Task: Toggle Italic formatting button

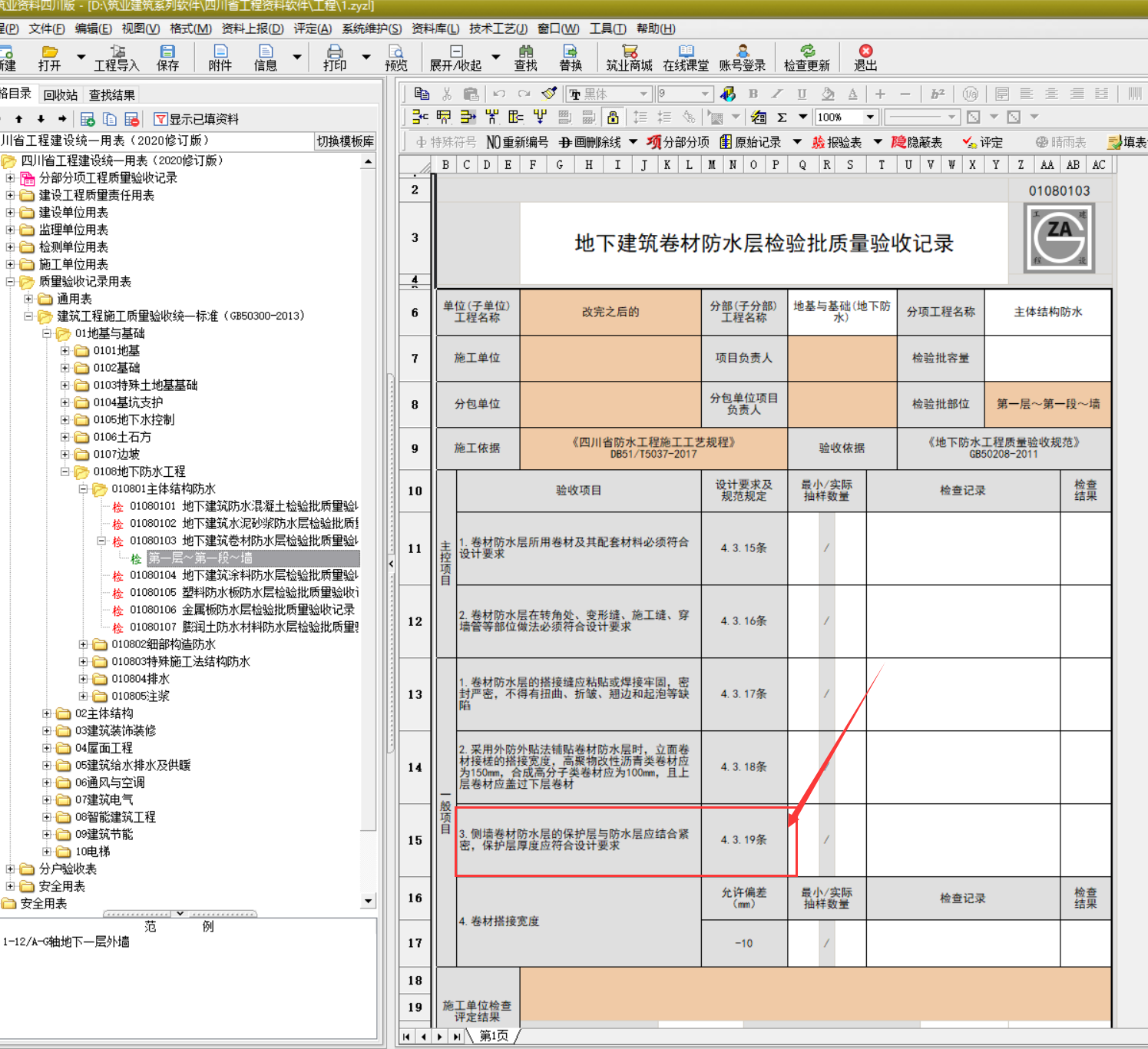Action: 777,94
